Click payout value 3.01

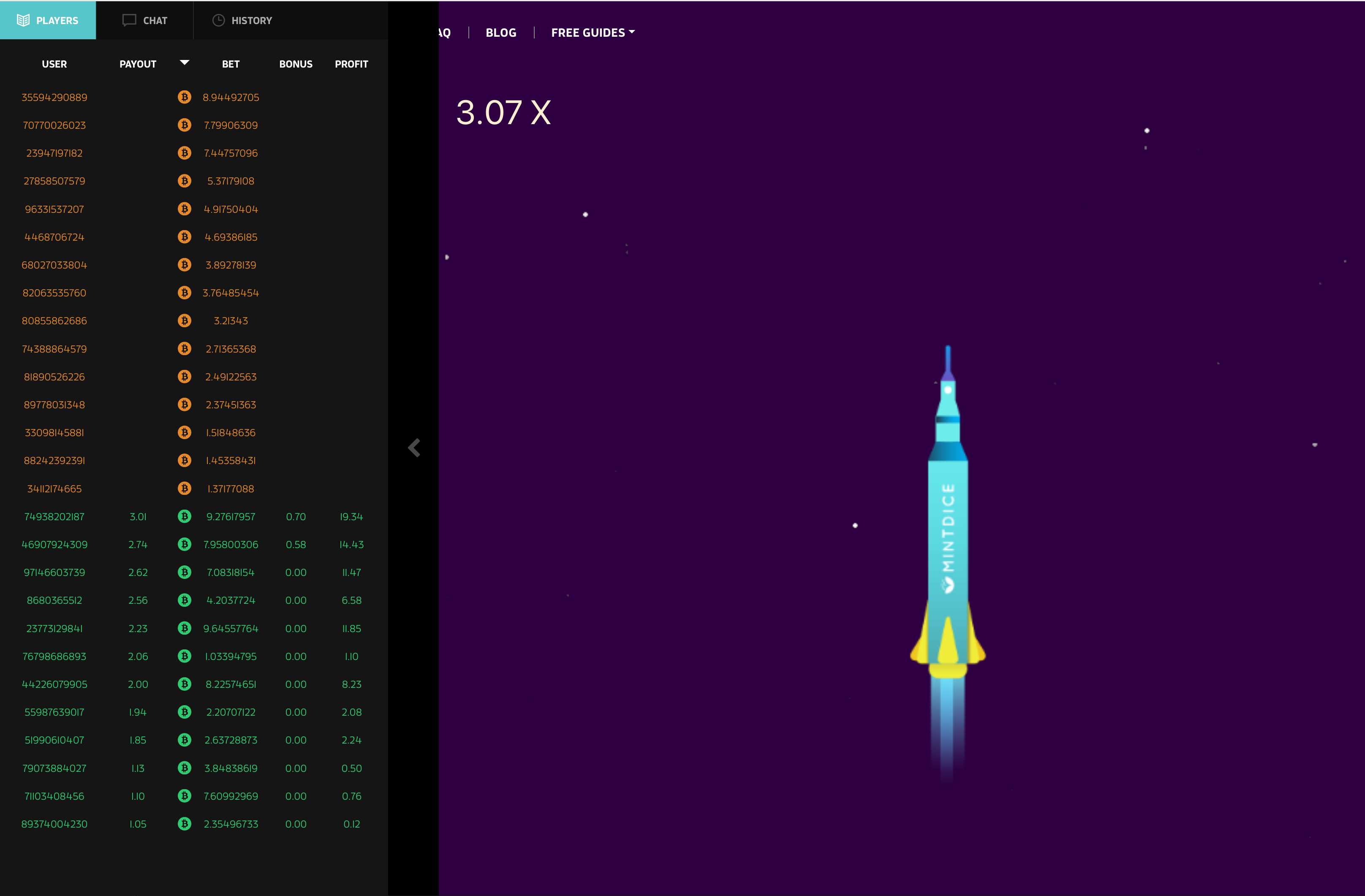tap(138, 516)
